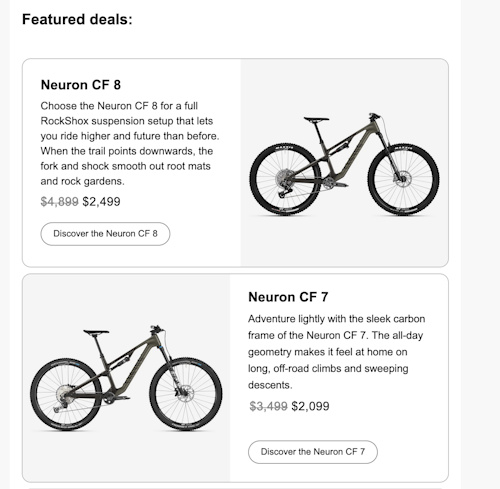Select the Neuron CF 7 bike photo
This screenshot has height=489, width=500.
126,378
